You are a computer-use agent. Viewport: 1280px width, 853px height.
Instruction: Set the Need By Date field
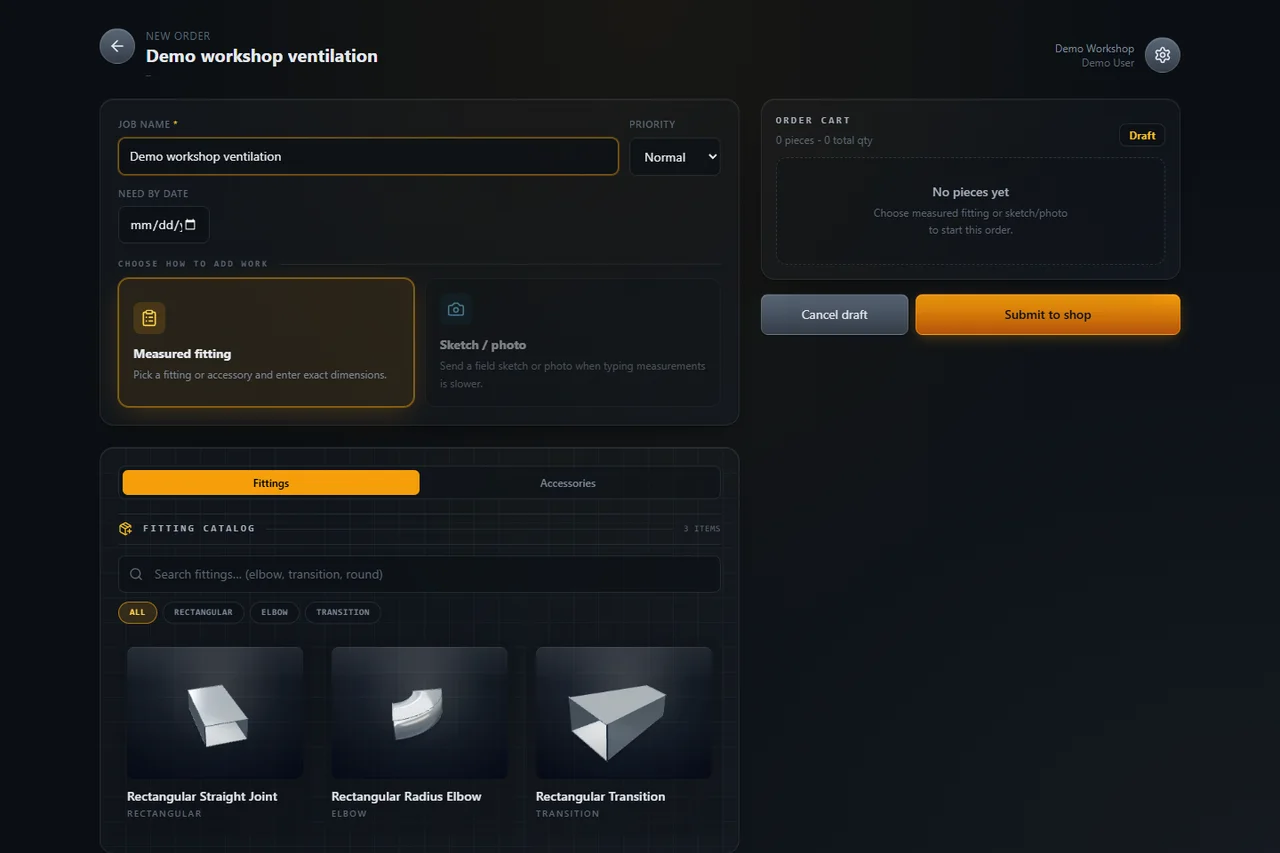click(x=164, y=225)
